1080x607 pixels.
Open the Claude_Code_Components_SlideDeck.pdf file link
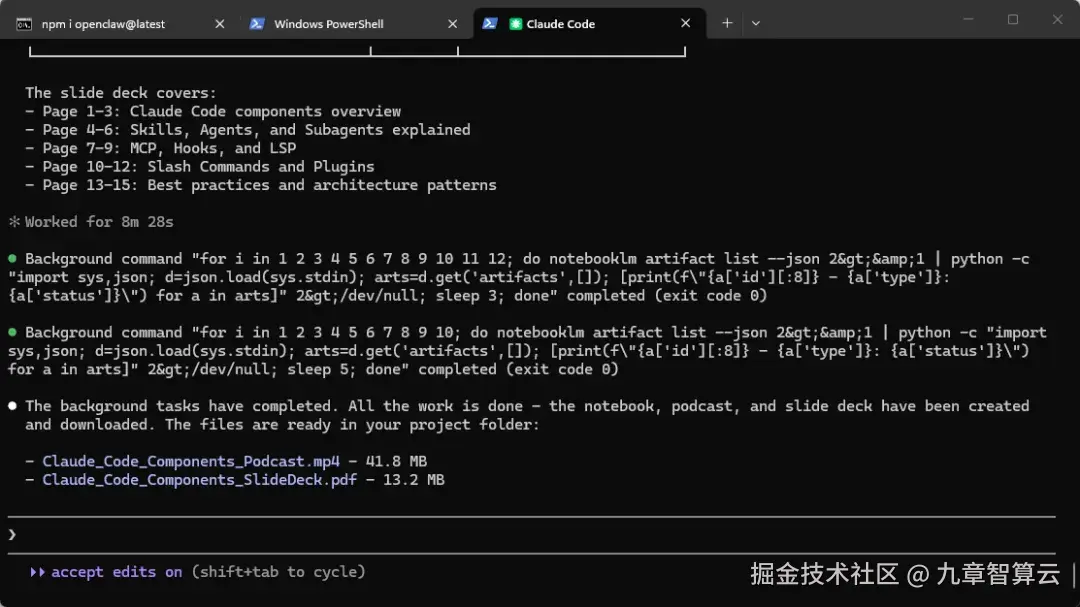200,480
